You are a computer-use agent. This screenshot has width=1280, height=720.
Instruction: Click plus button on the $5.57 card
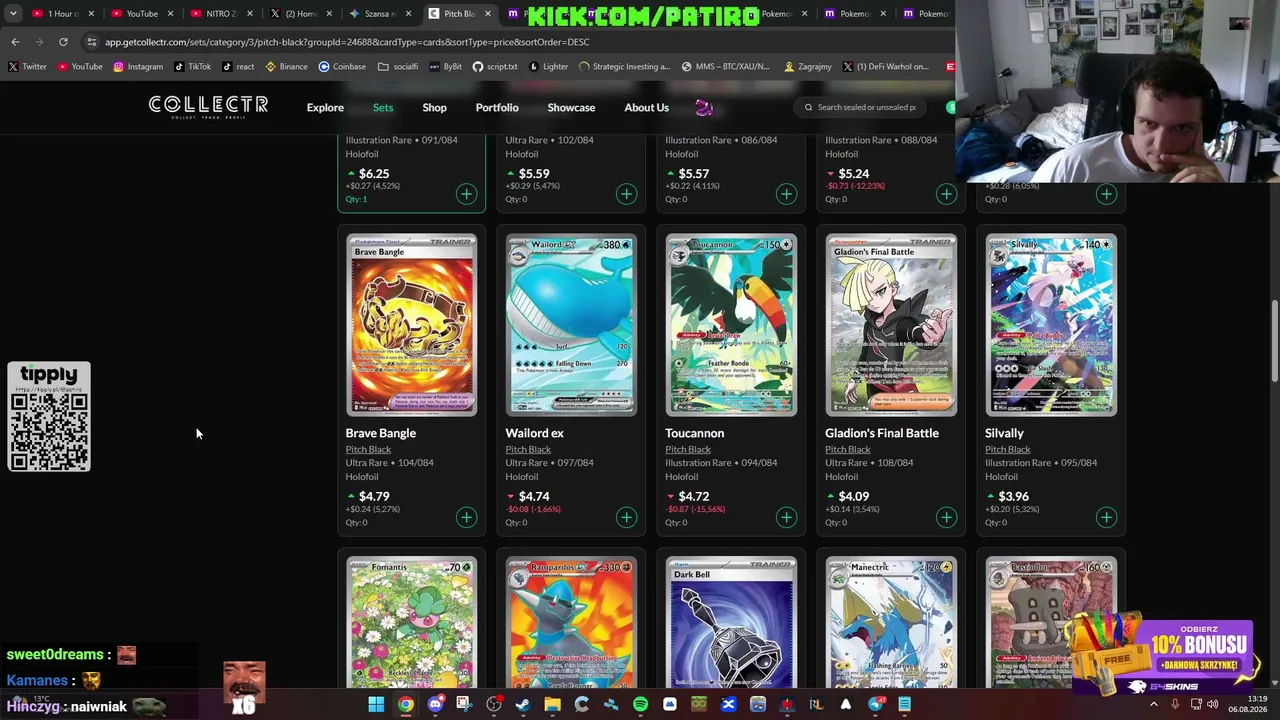pyautogui.click(x=786, y=194)
